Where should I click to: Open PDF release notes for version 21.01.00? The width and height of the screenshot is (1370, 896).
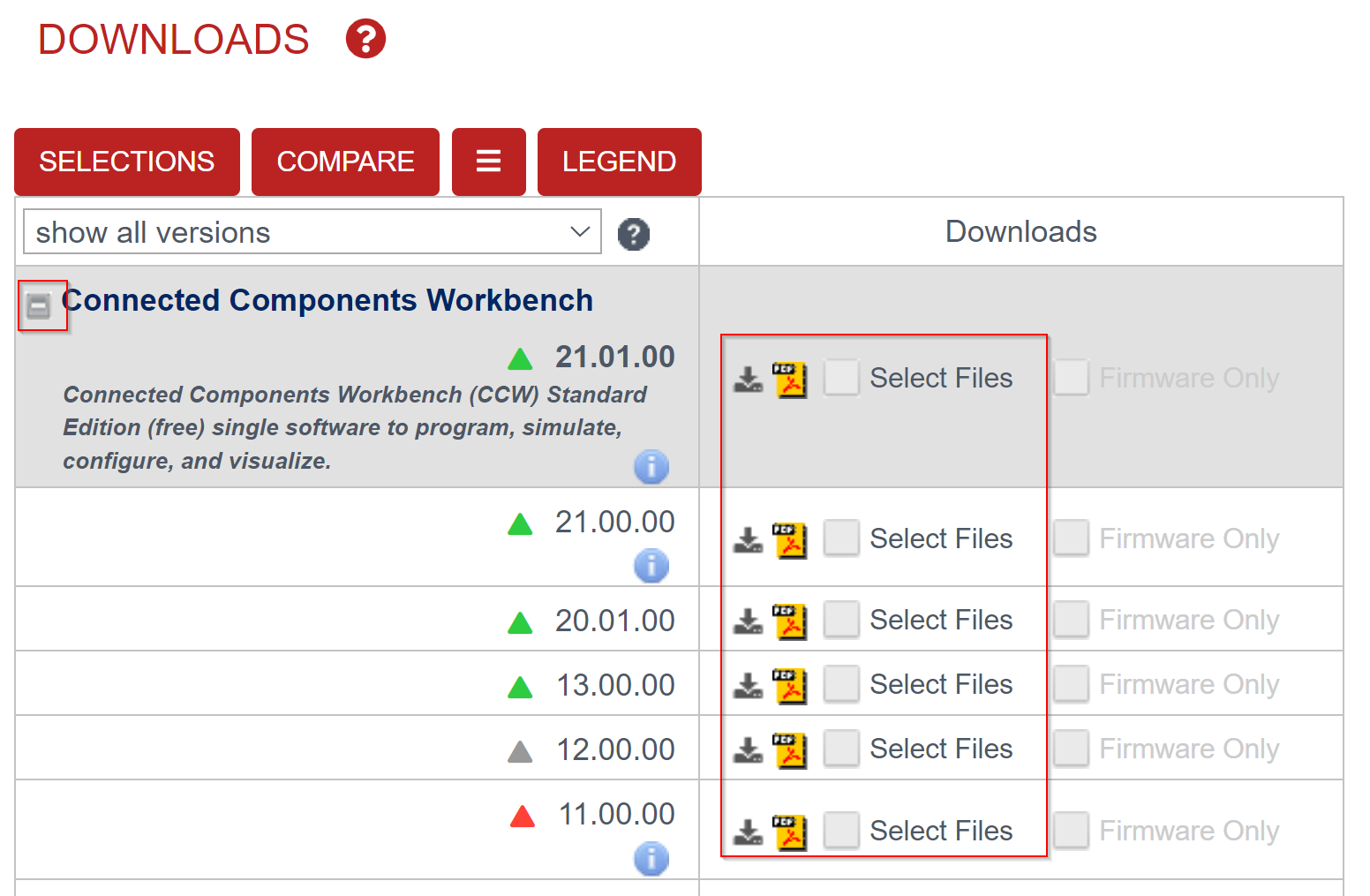[x=790, y=380]
